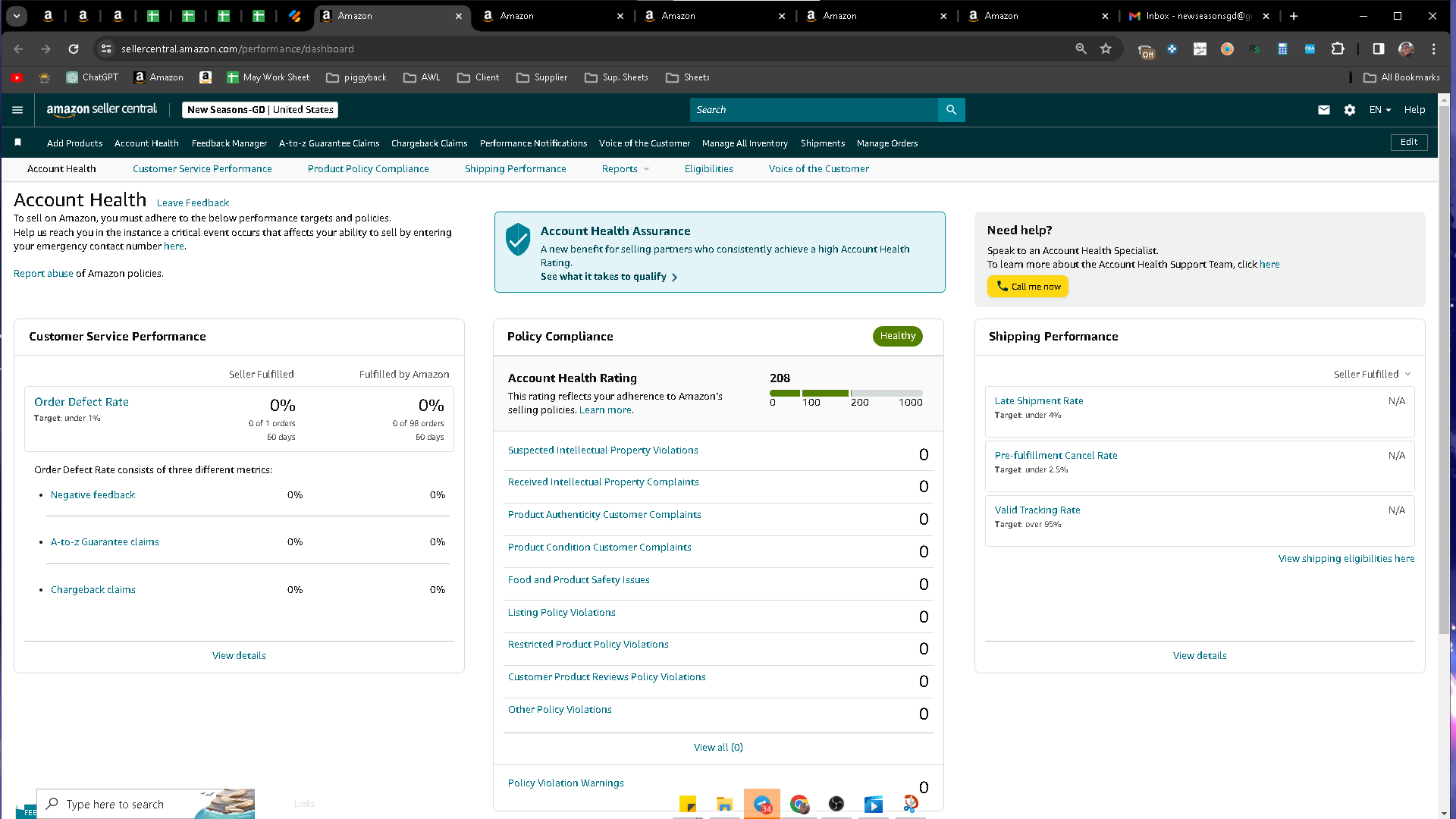Open the New Seasons-GD United States store selector
This screenshot has width=1456, height=819.
(x=260, y=110)
